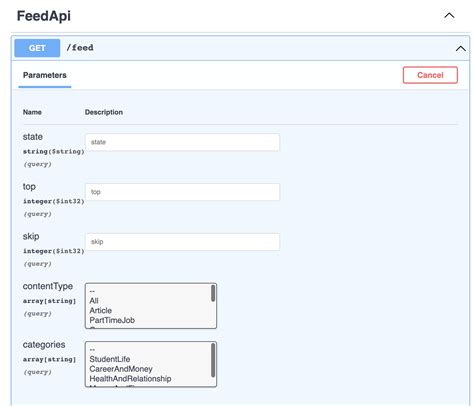
Task: Select HealthAndRelationship in categories list
Action: point(130,379)
